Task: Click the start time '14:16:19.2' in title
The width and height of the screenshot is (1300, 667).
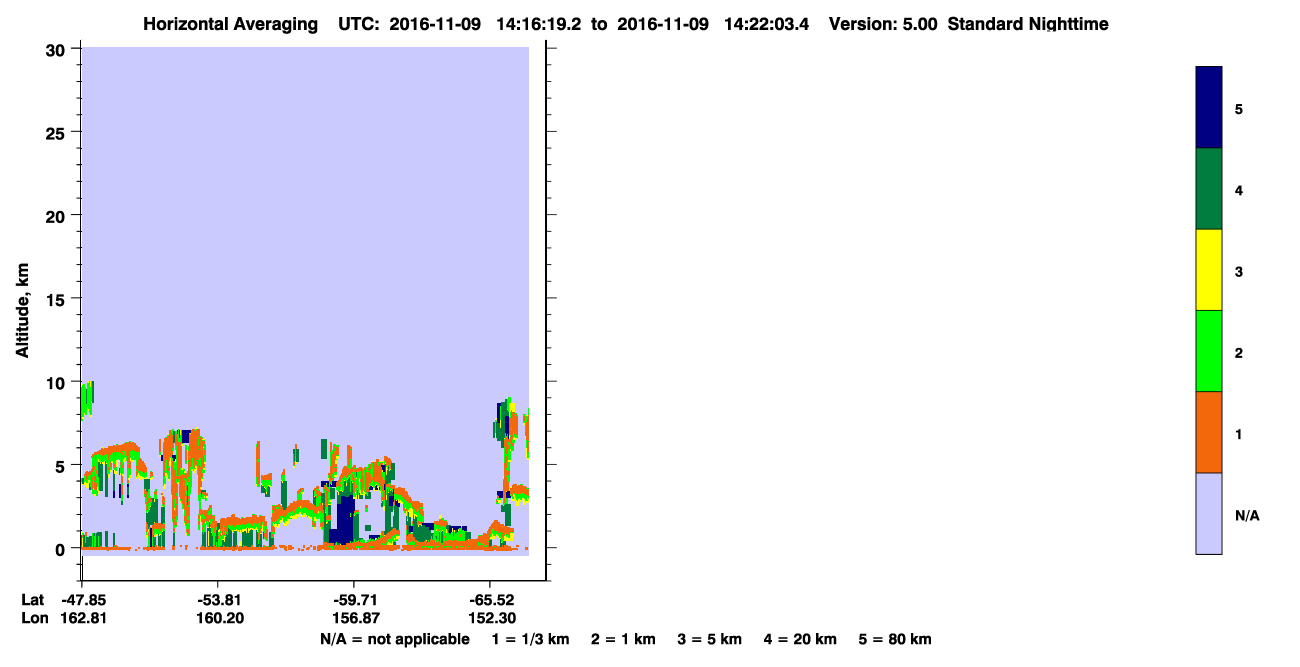Action: coord(537,24)
